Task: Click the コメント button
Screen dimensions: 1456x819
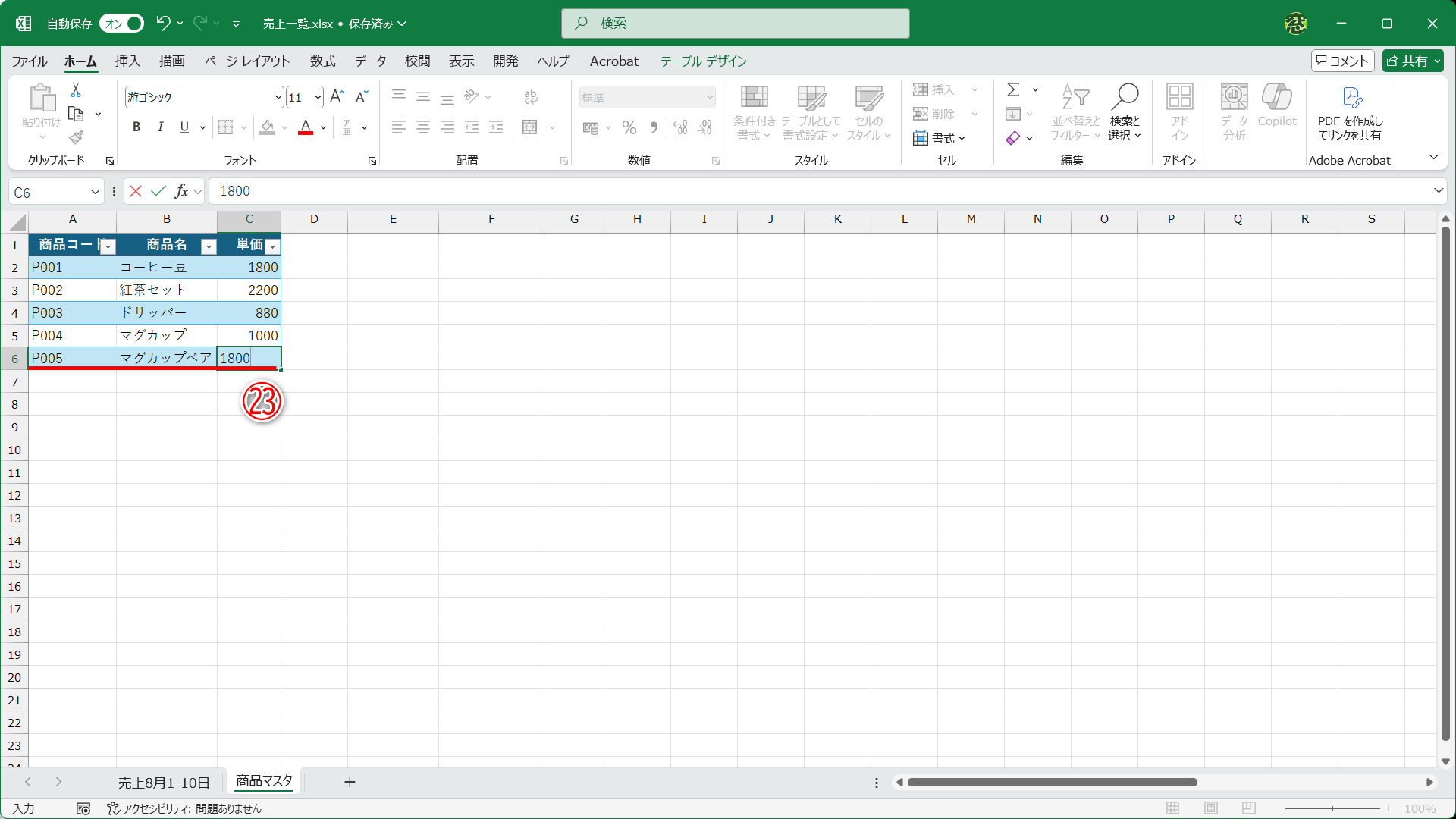Action: [x=1342, y=61]
